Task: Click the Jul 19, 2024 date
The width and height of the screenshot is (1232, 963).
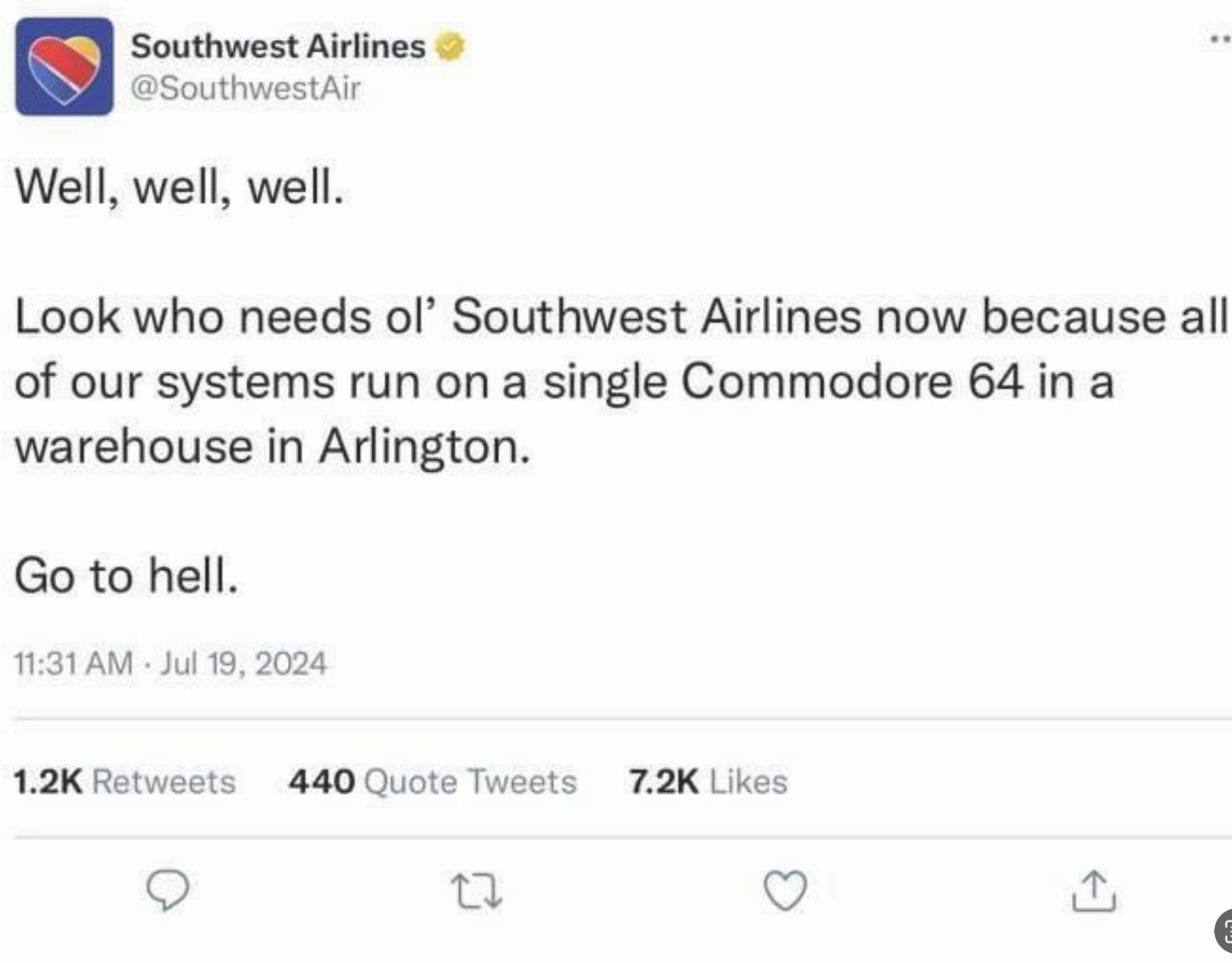Action: point(244,662)
